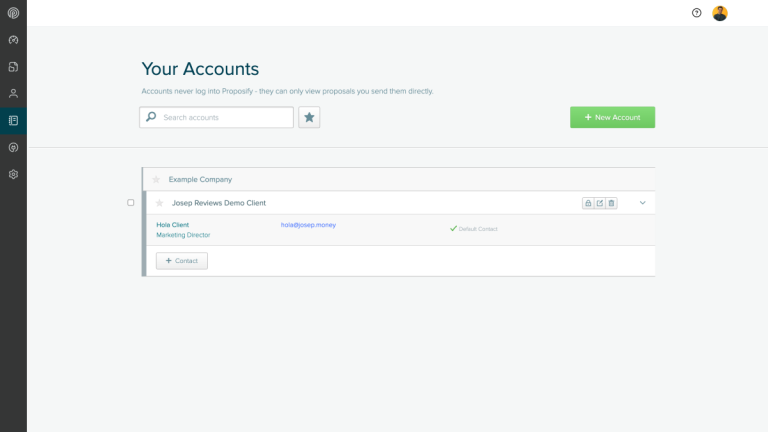Viewport: 768px width, 432px height.
Task: Open the people/user icon in sidebar
Action: (x=13, y=94)
